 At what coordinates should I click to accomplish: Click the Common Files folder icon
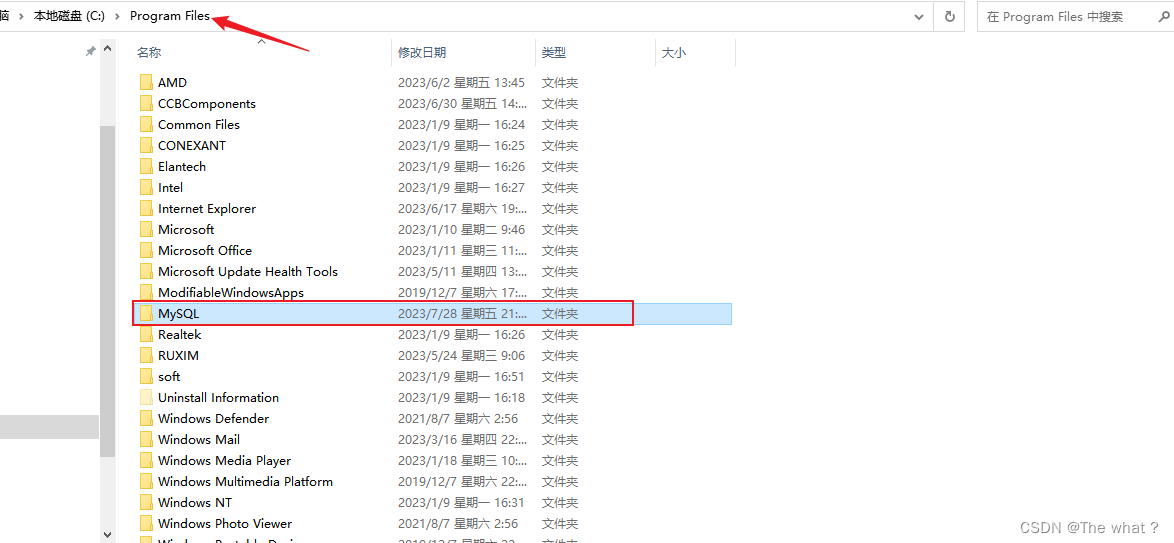146,124
